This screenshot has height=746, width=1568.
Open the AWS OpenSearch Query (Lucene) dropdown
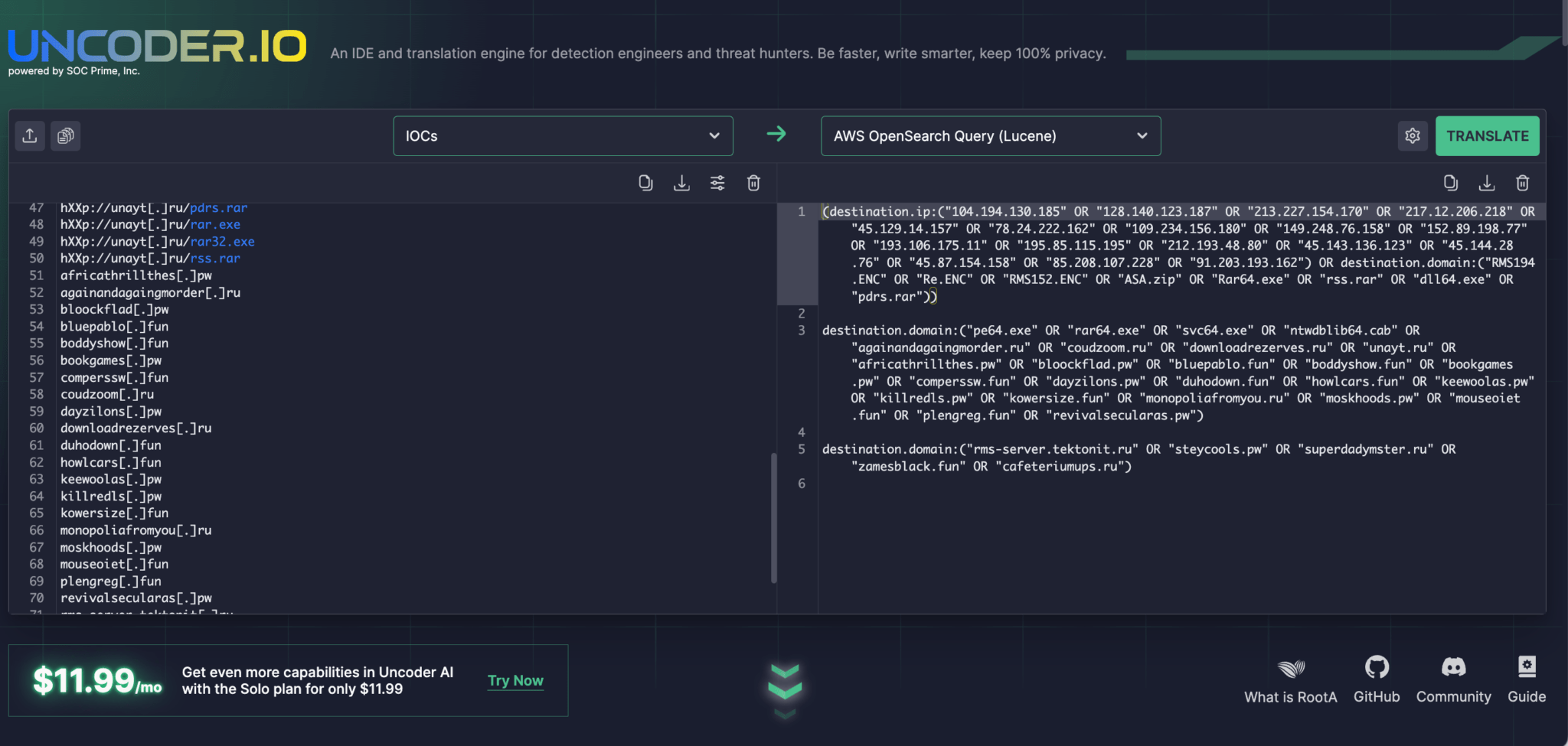click(990, 135)
